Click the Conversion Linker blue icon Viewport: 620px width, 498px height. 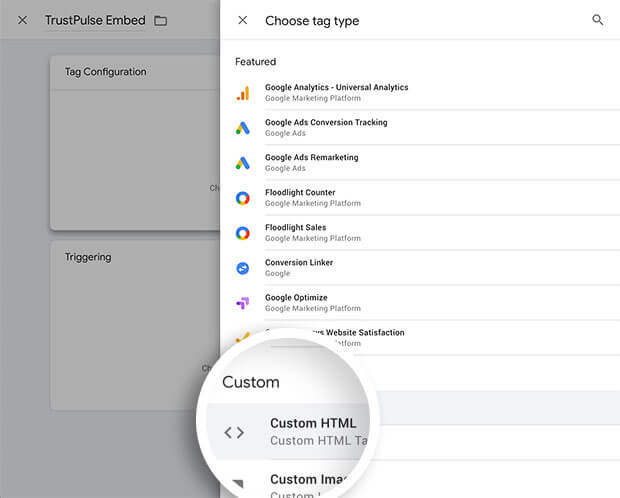(243, 268)
